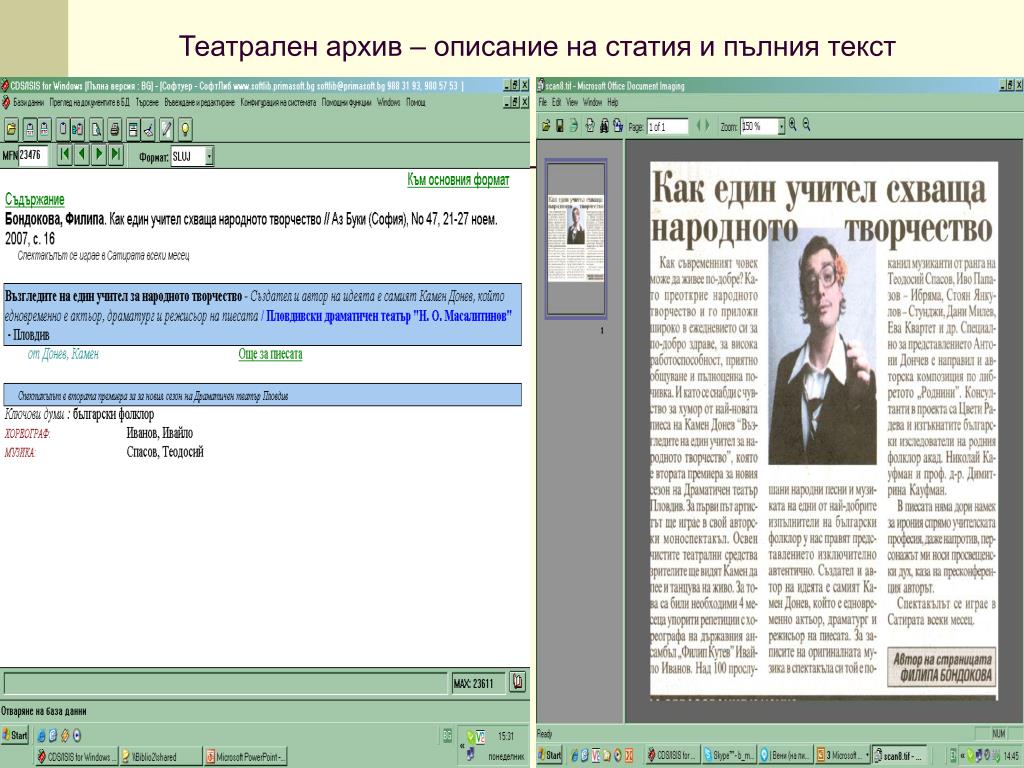Click the Към основния формат link
This screenshot has width=1024, height=768.
click(458, 180)
